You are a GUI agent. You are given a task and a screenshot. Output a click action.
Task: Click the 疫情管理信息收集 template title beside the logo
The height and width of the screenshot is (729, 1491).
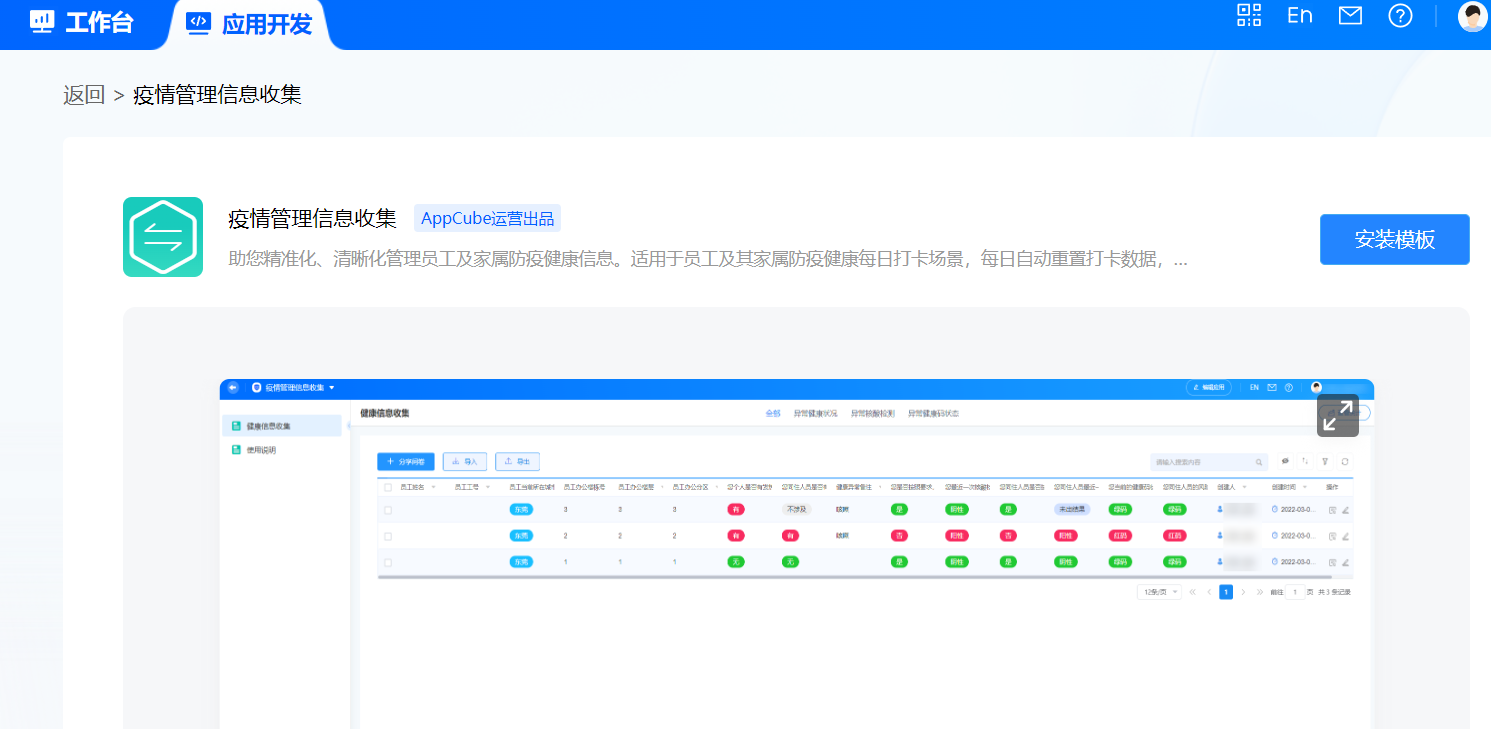(x=313, y=219)
